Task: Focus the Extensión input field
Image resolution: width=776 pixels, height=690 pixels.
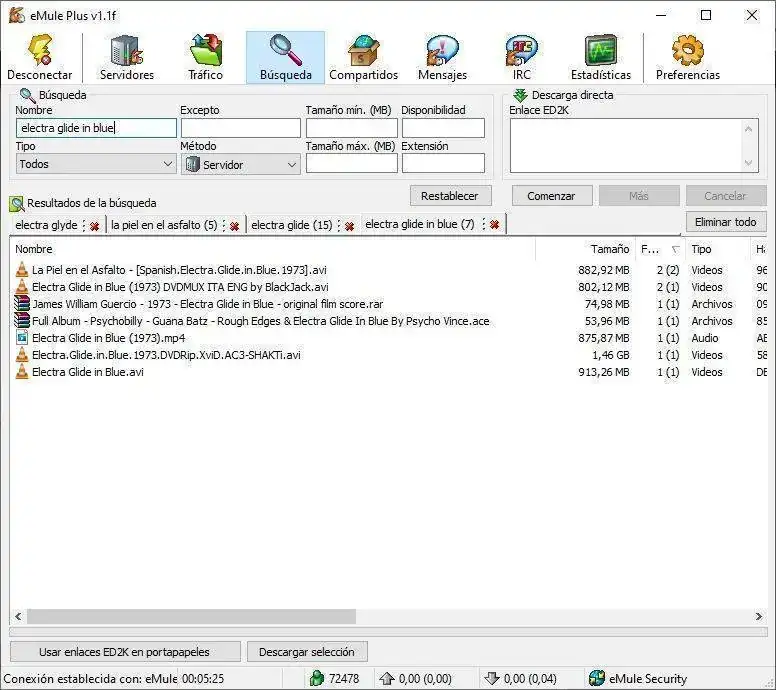Action: point(443,163)
